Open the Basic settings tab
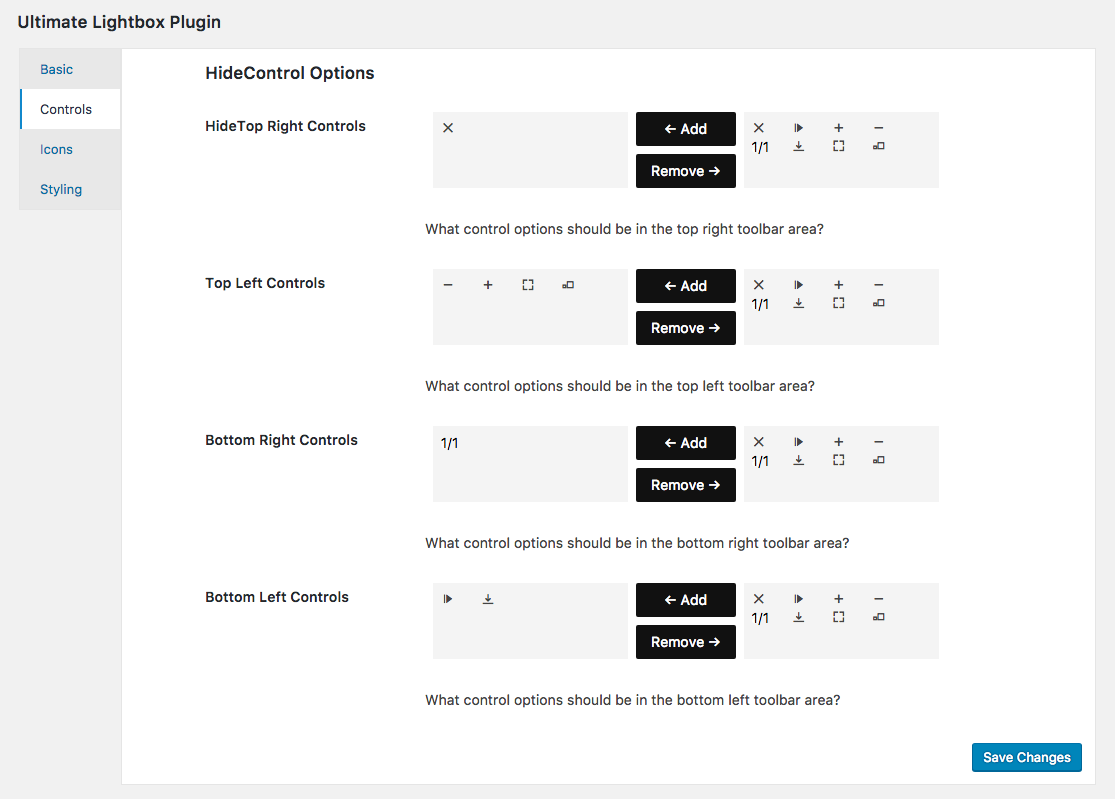Image resolution: width=1115 pixels, height=799 pixels. pos(56,70)
